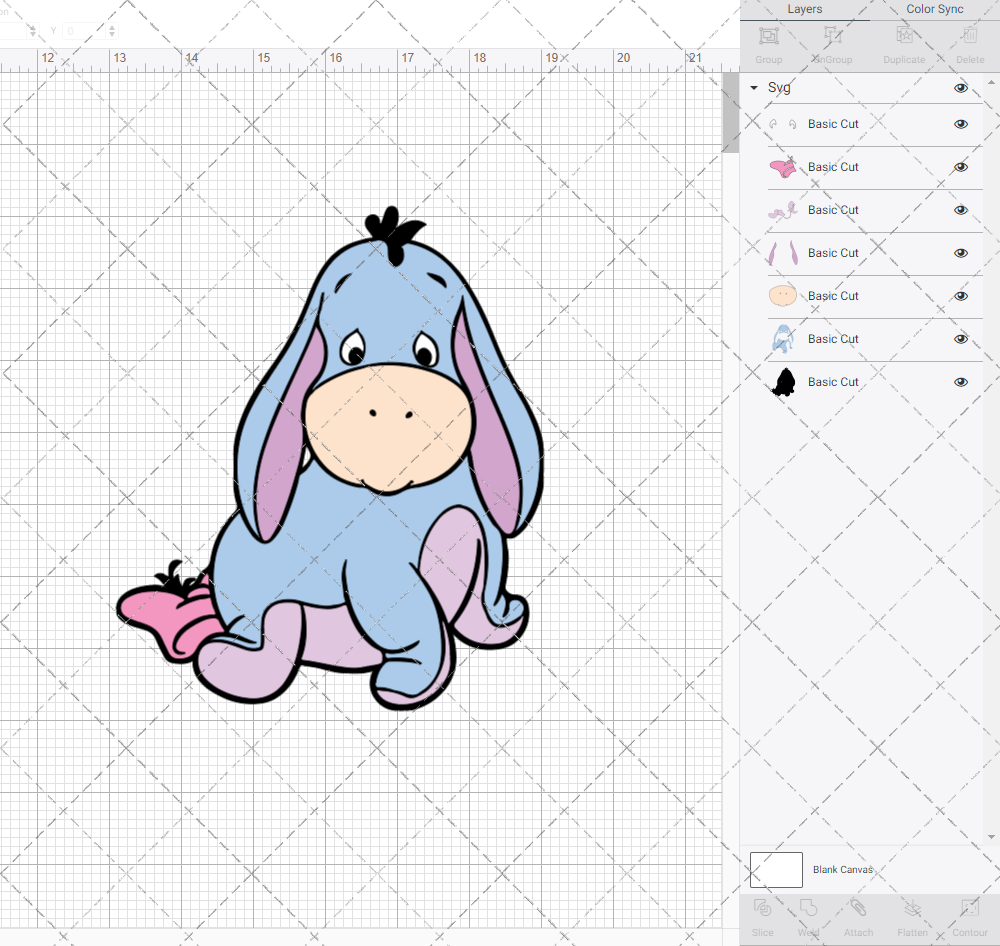Click the Group icon in the Layers toolbar
1000x946 pixels.
pos(768,36)
